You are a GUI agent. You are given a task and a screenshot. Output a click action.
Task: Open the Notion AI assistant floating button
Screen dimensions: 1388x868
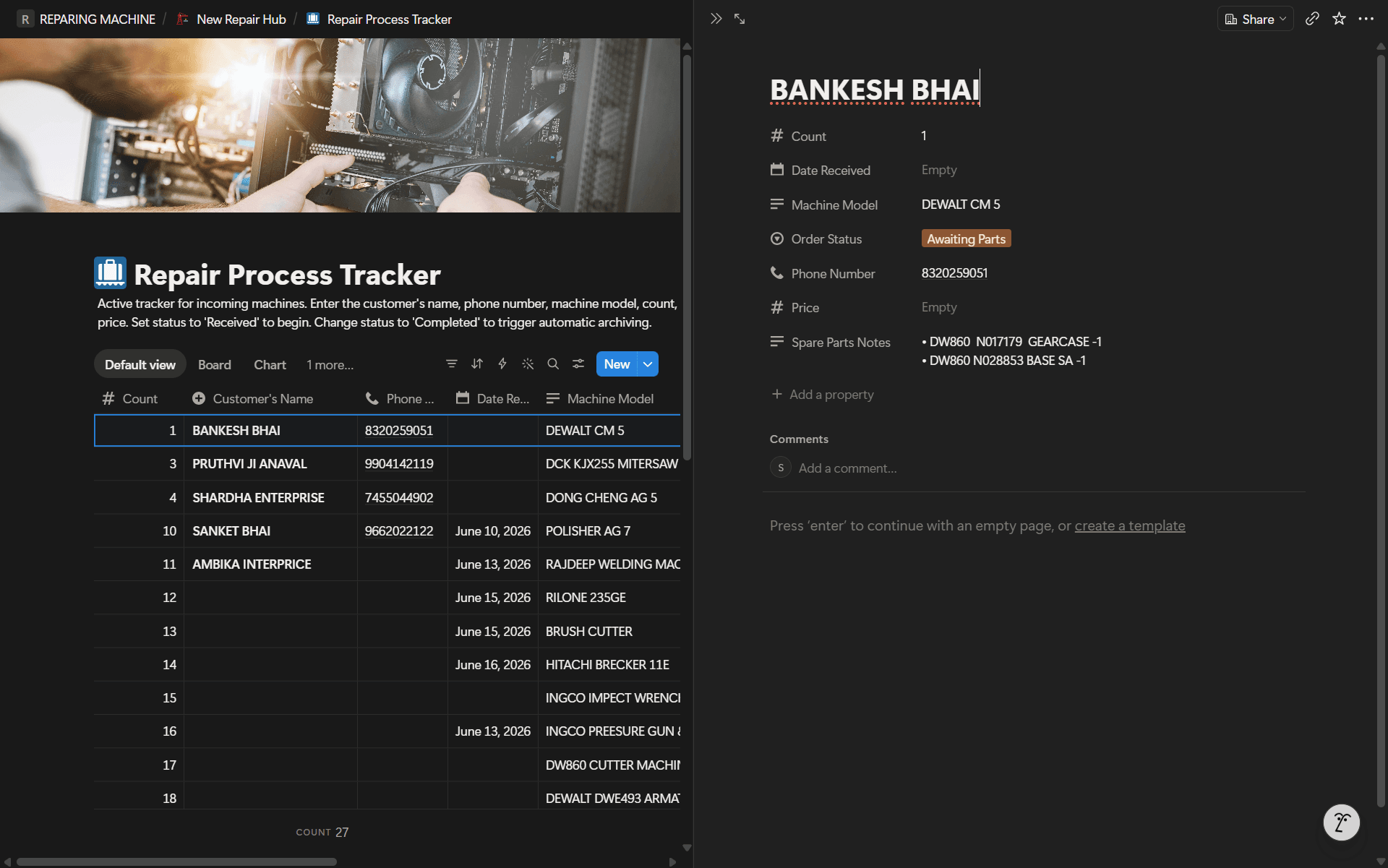(1342, 822)
